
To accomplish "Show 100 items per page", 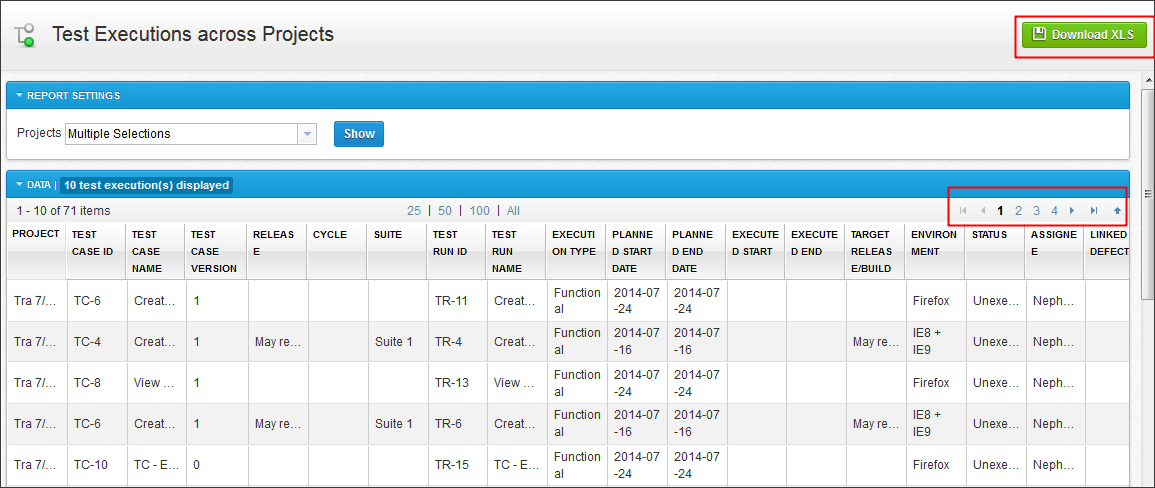I will pos(480,211).
